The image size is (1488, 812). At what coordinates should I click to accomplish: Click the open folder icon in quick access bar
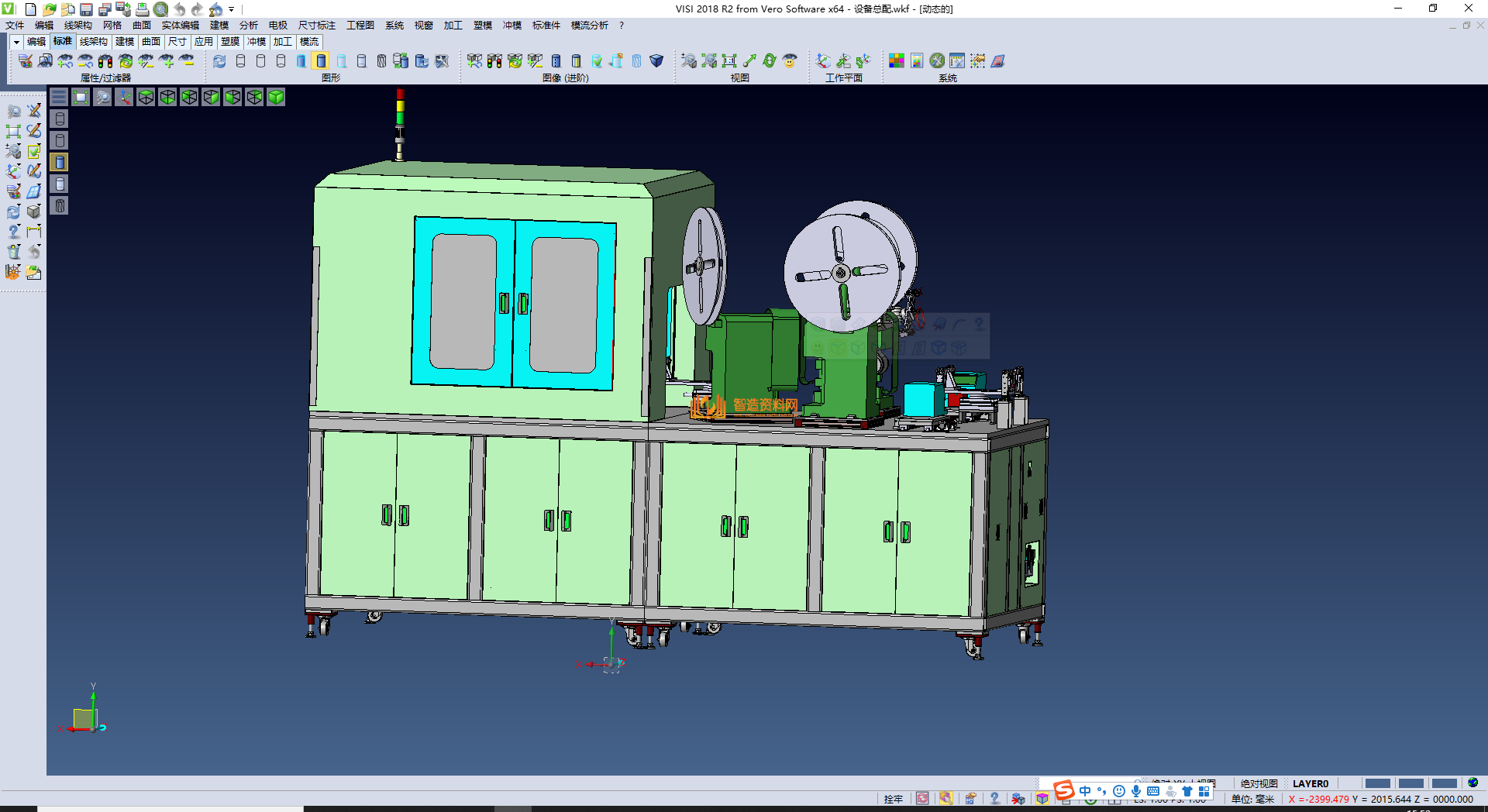tap(49, 9)
